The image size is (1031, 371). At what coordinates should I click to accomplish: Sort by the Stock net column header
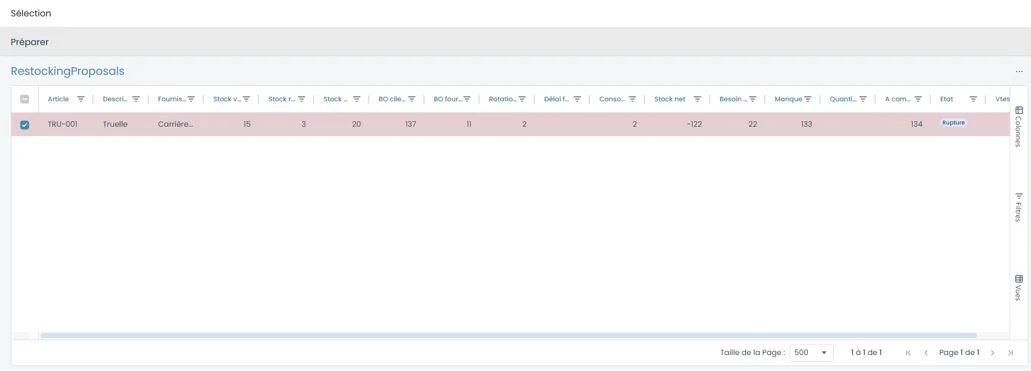pyautogui.click(x=669, y=99)
